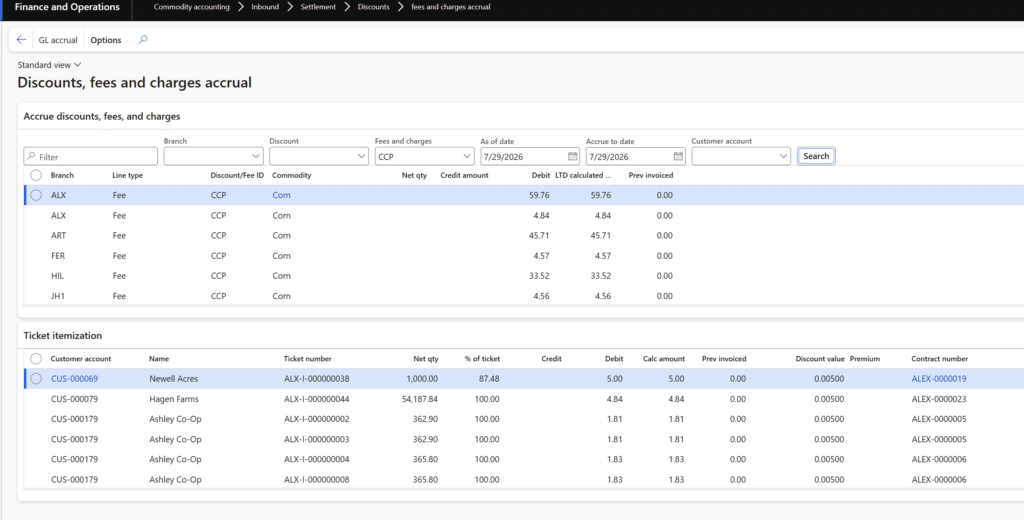Select the FER branch row
The width and height of the screenshot is (1024, 520).
pyautogui.click(x=522, y=255)
